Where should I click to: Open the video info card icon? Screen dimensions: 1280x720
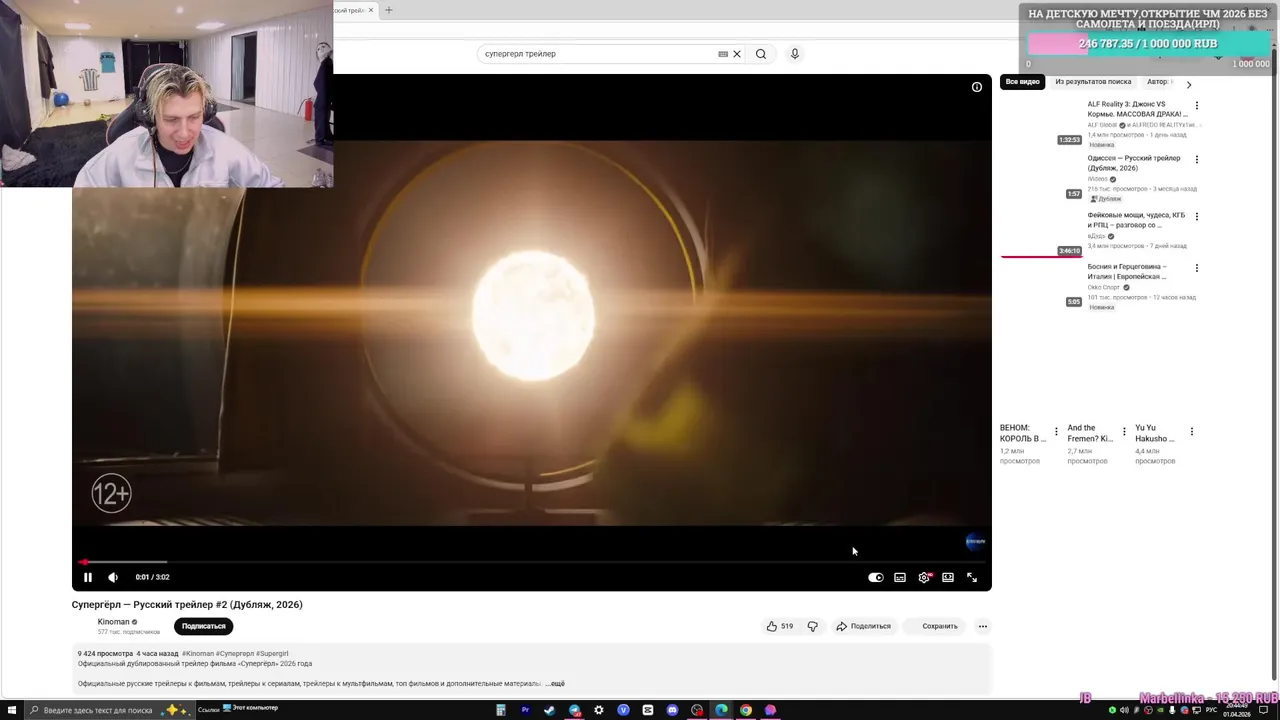tap(977, 87)
